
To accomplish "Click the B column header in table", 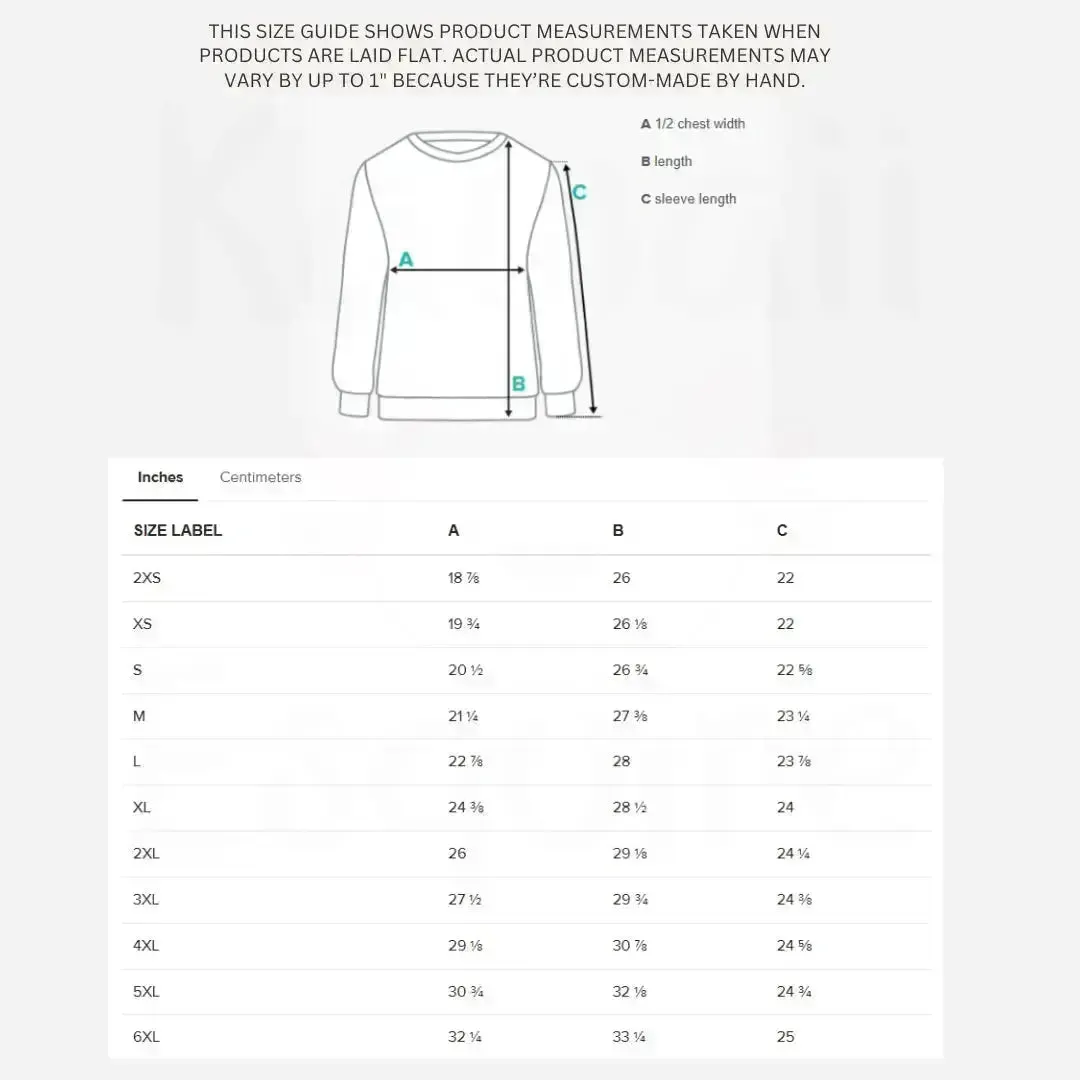I will click(618, 530).
